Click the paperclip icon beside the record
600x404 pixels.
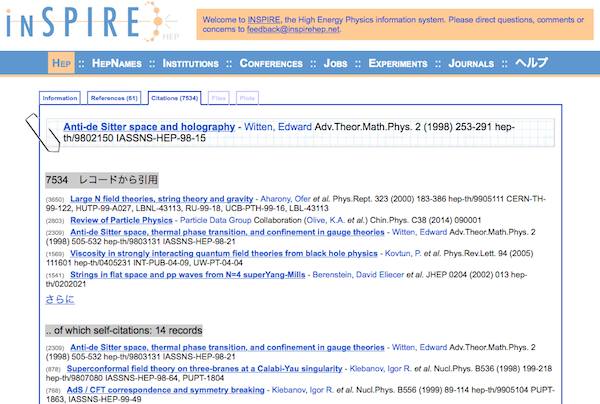tap(43, 133)
